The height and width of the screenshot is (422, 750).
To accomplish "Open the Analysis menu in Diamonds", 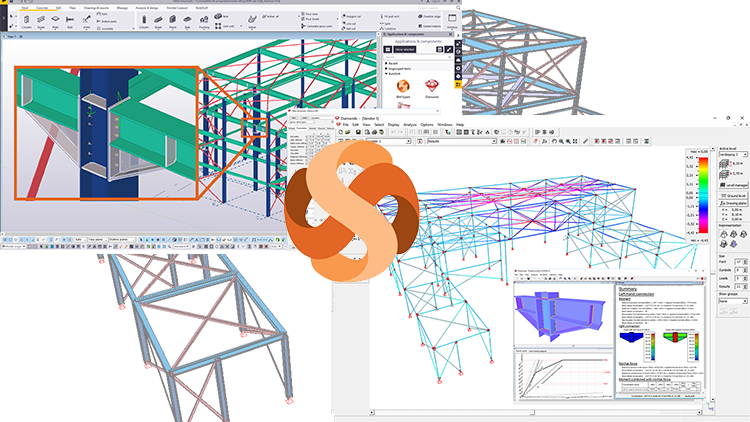I will (410, 124).
